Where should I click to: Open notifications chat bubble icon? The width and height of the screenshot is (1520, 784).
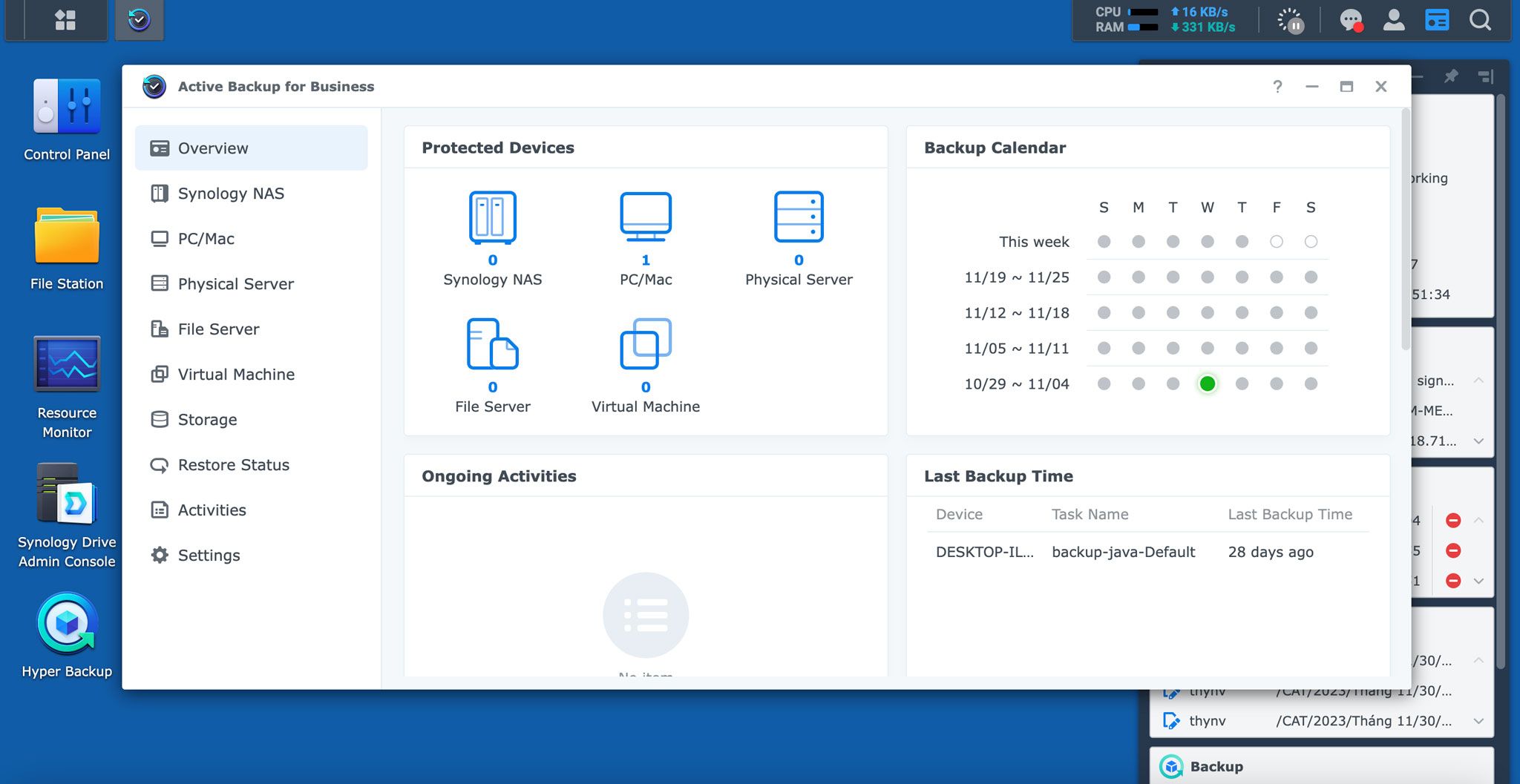pyautogui.click(x=1351, y=20)
